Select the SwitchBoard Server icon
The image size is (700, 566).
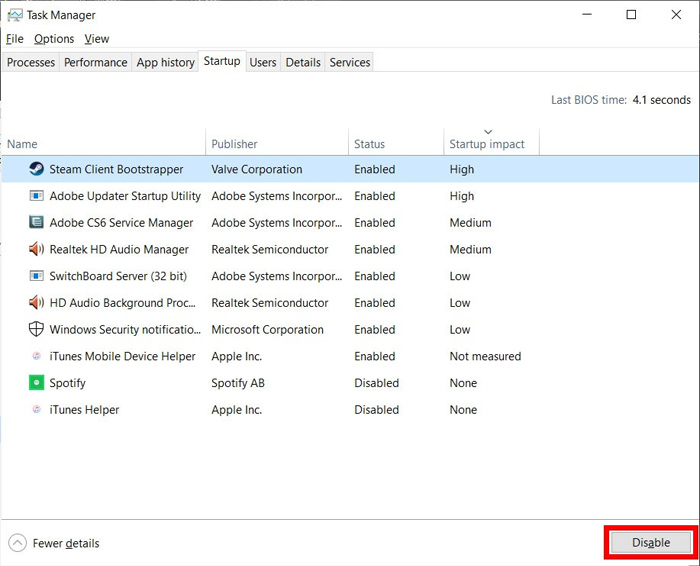tap(36, 276)
